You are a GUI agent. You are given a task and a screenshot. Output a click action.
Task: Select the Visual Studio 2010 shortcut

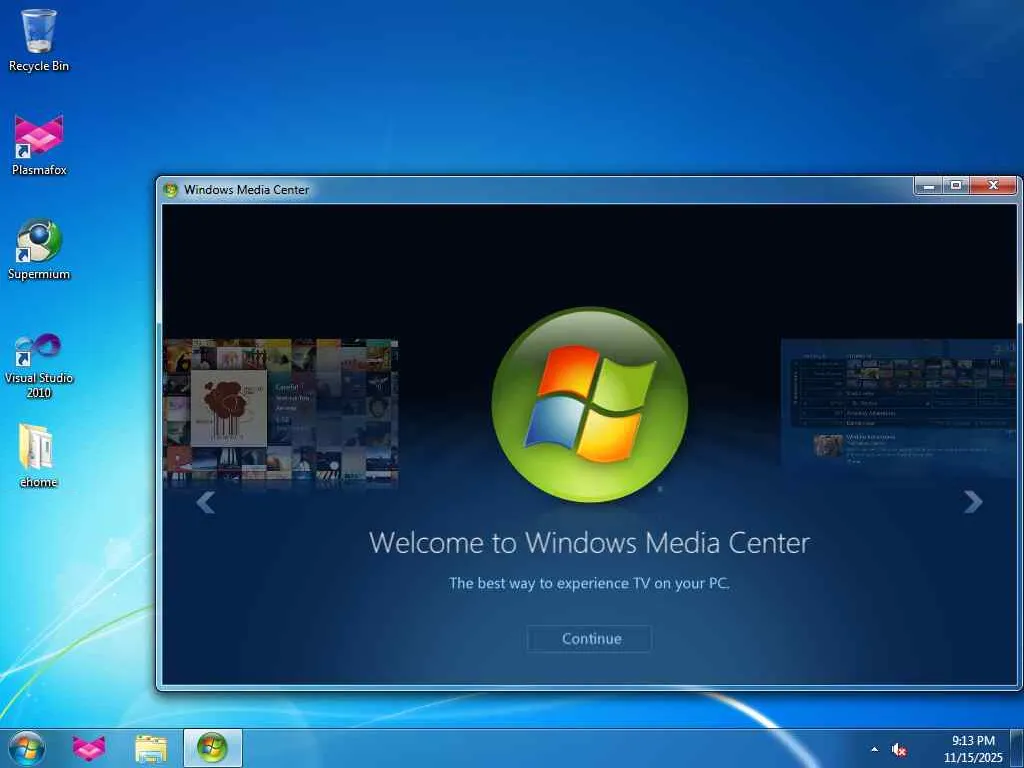coord(39,366)
